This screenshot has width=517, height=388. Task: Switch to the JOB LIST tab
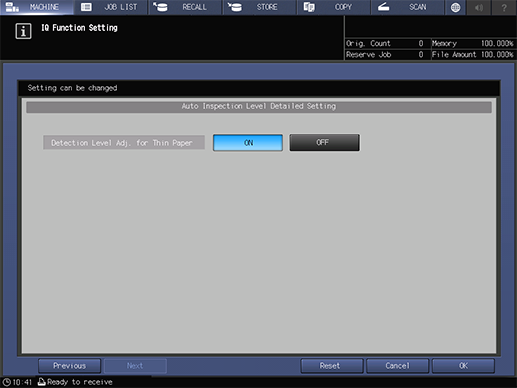pyautogui.click(x=111, y=7)
